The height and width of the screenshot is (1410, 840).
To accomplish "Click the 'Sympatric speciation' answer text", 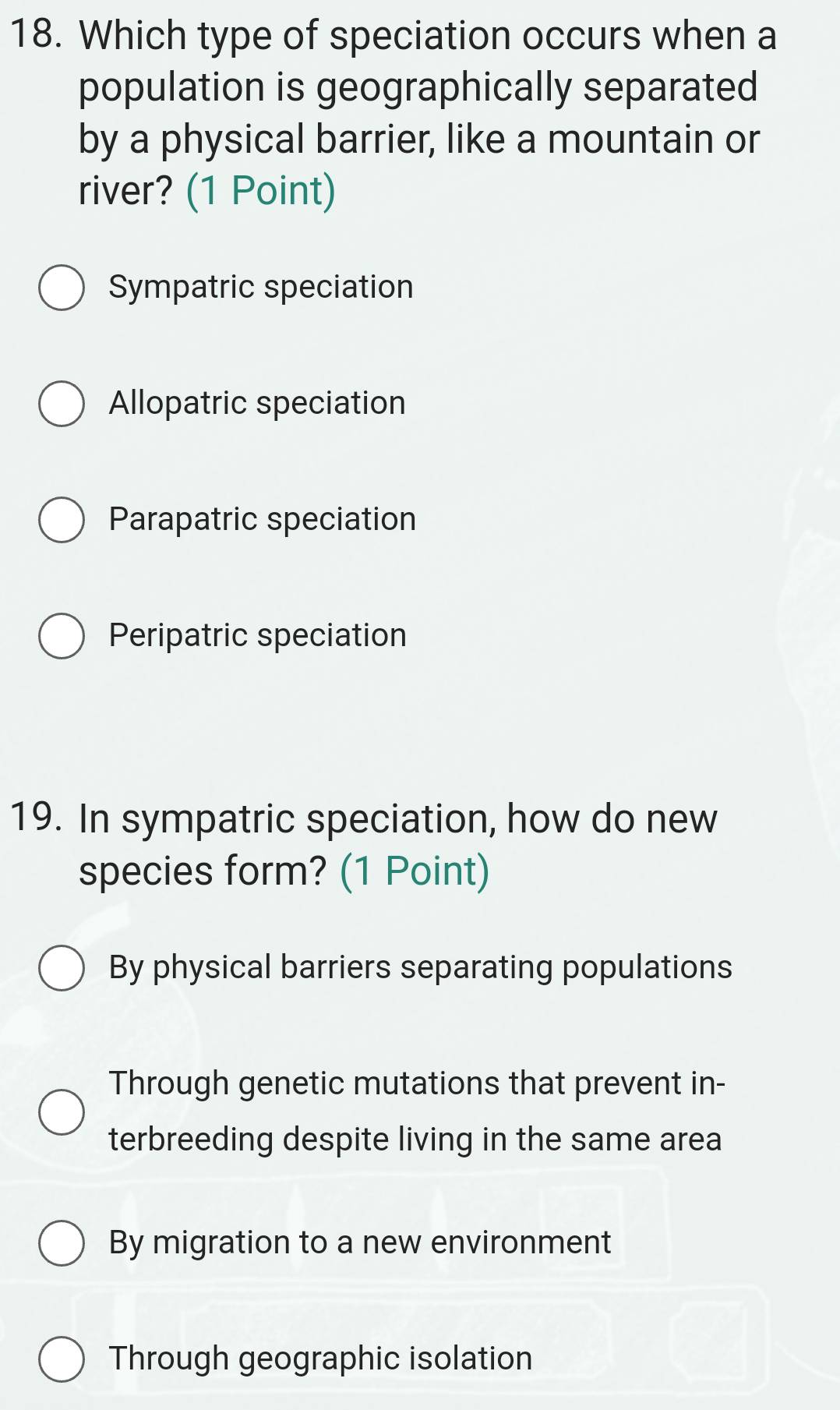I will click(x=261, y=288).
